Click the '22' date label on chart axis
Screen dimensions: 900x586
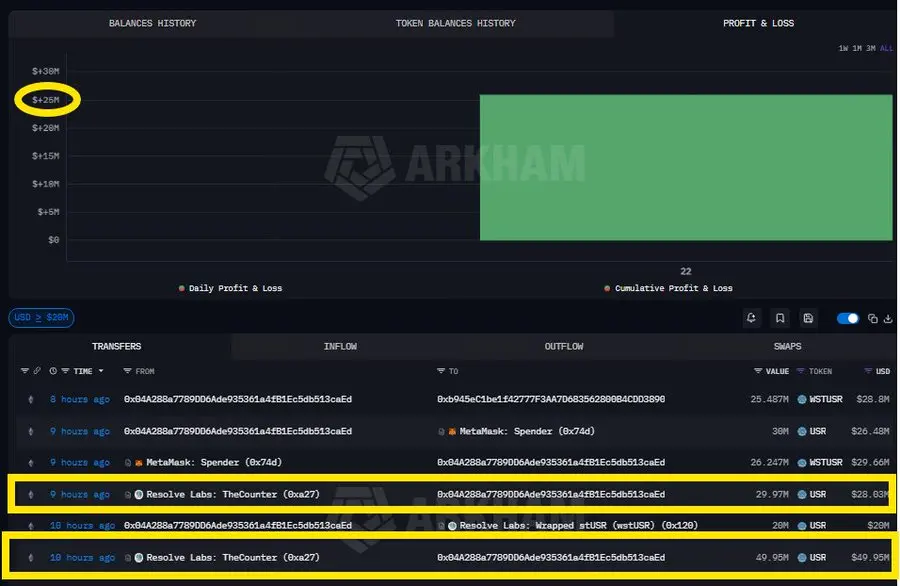click(x=686, y=271)
